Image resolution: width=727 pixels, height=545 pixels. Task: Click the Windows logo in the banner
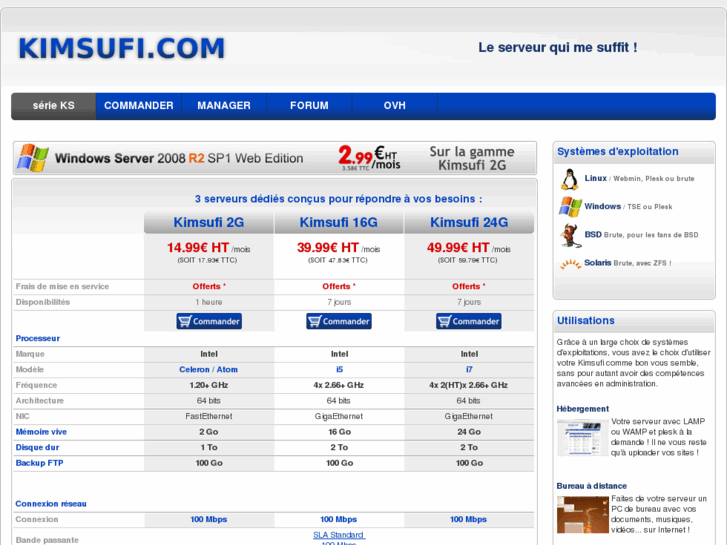tap(32, 158)
